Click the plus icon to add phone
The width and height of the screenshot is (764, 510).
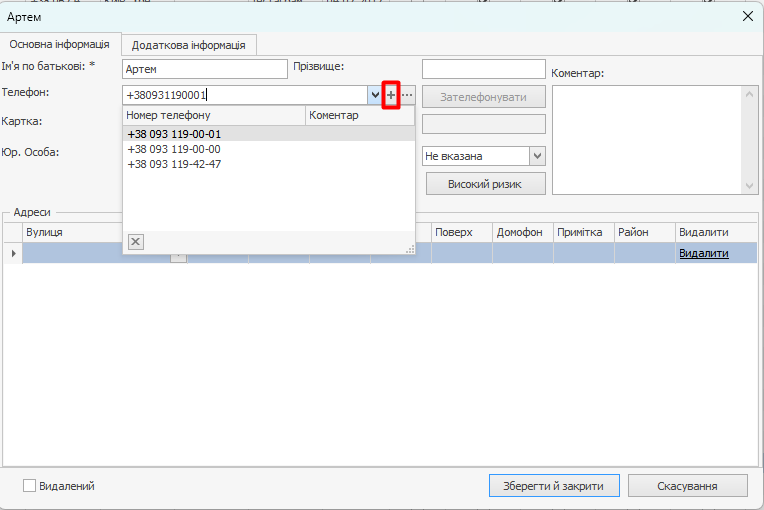[x=392, y=95]
